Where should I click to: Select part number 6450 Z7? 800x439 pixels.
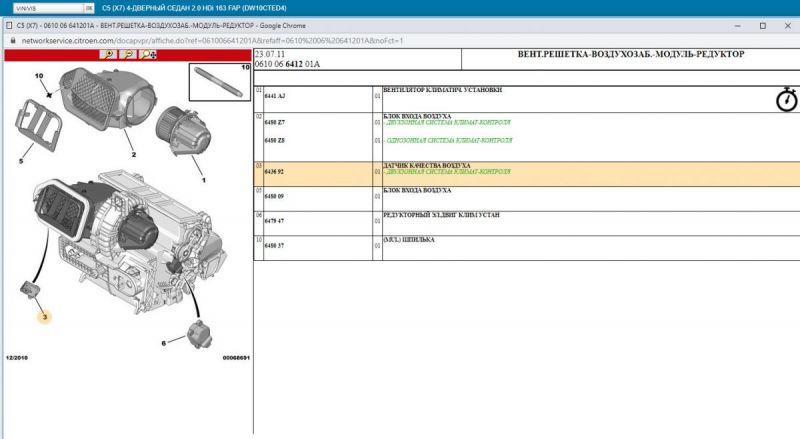coord(276,122)
